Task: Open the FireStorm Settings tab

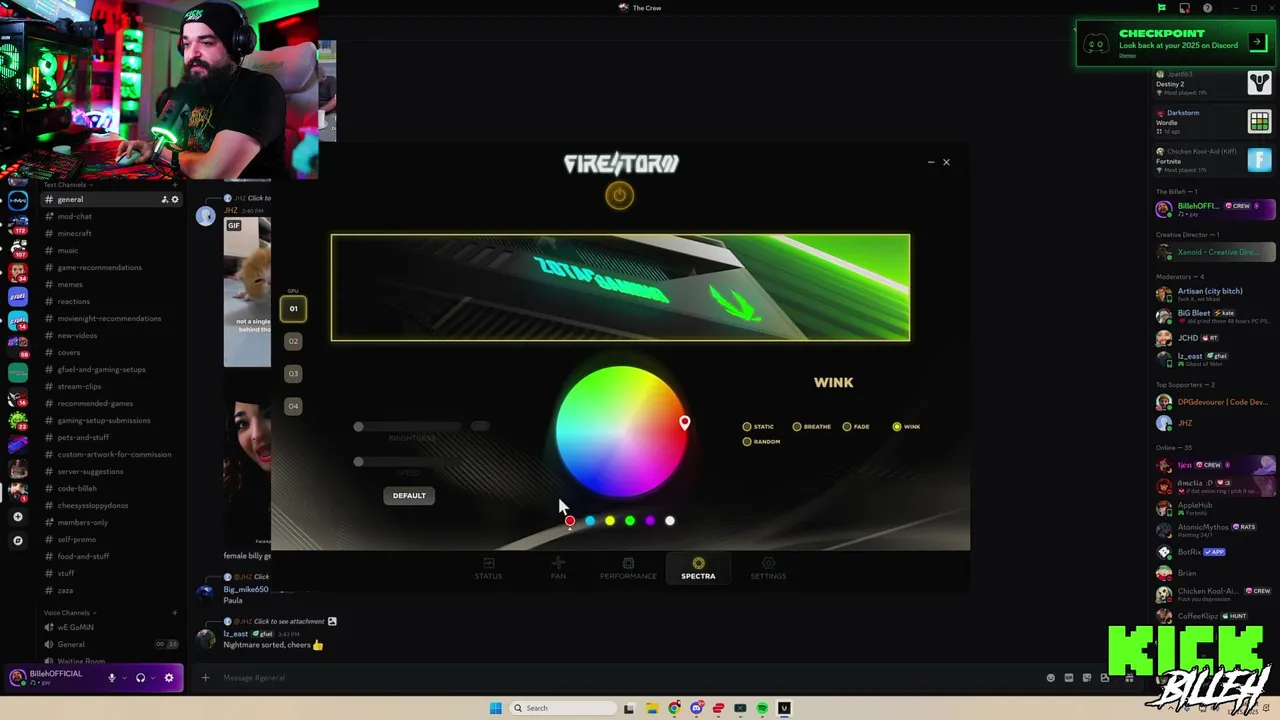Action: tap(768, 569)
